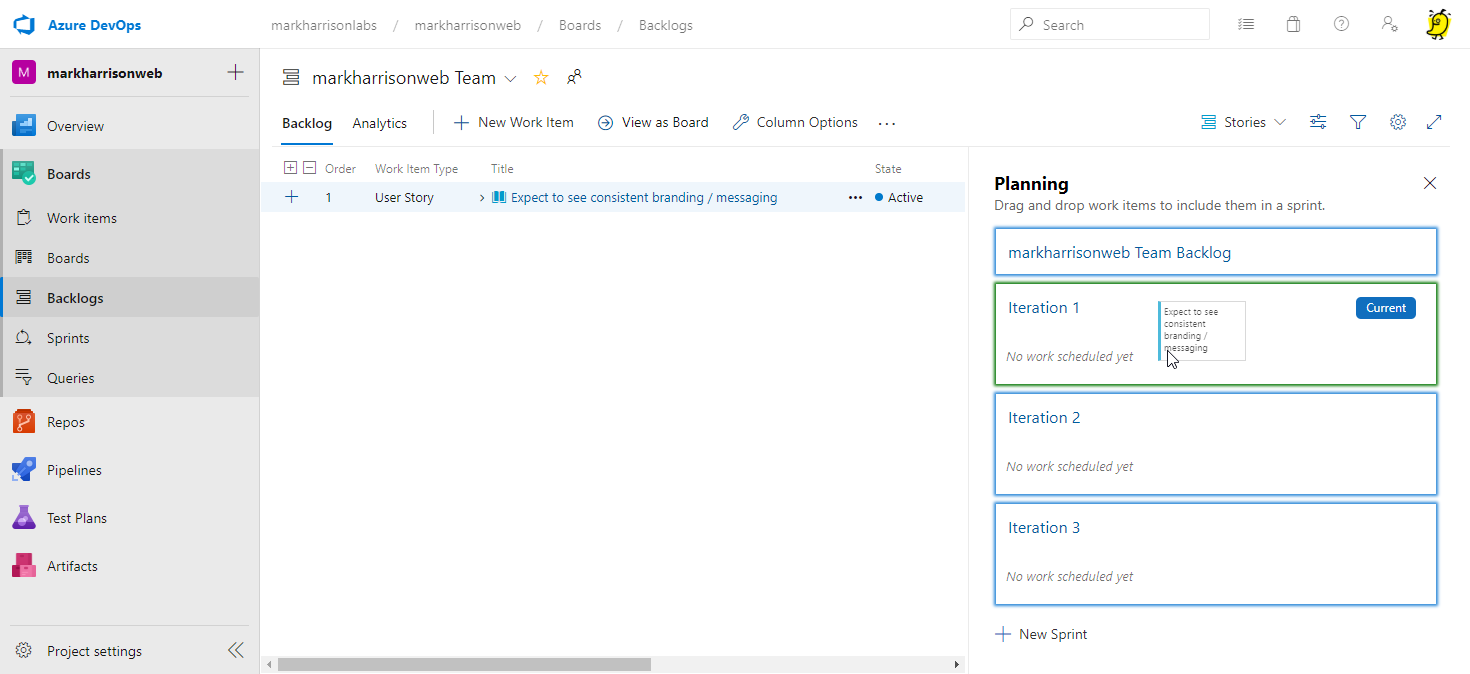This screenshot has height=674, width=1470.
Task: Open backlog settings gear icon
Action: click(1398, 122)
